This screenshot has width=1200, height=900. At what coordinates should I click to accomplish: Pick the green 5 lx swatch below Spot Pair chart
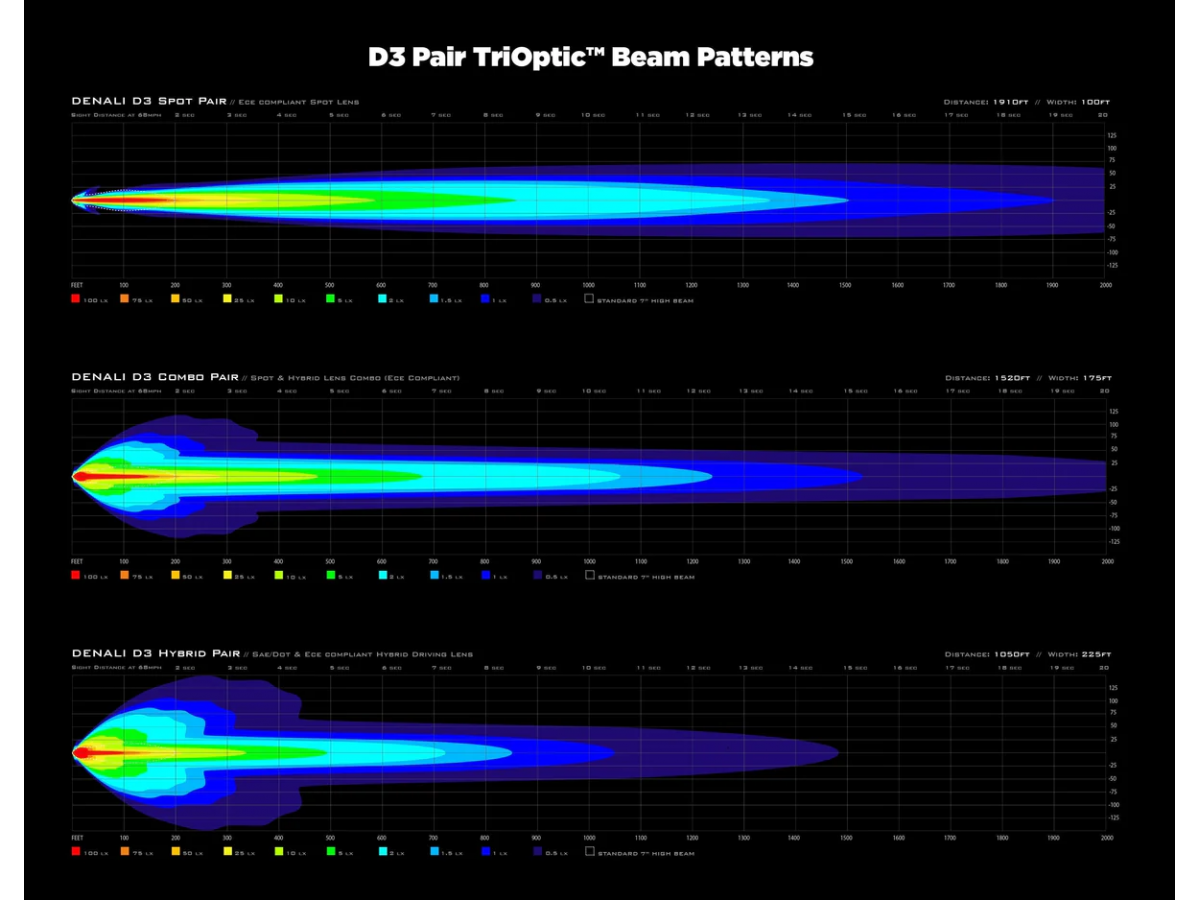330,299
